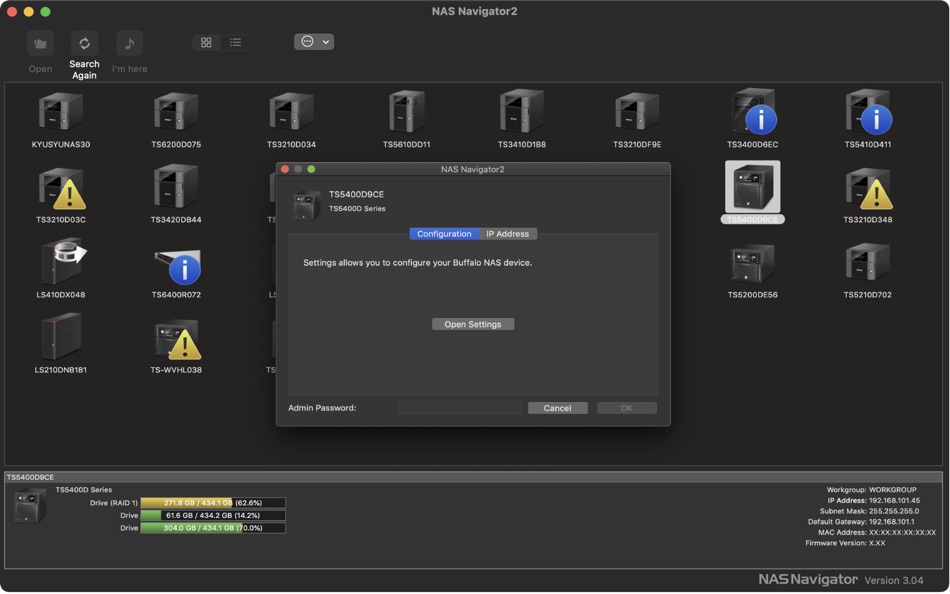Click the Workgroup: WORKGROUP text

coord(871,490)
